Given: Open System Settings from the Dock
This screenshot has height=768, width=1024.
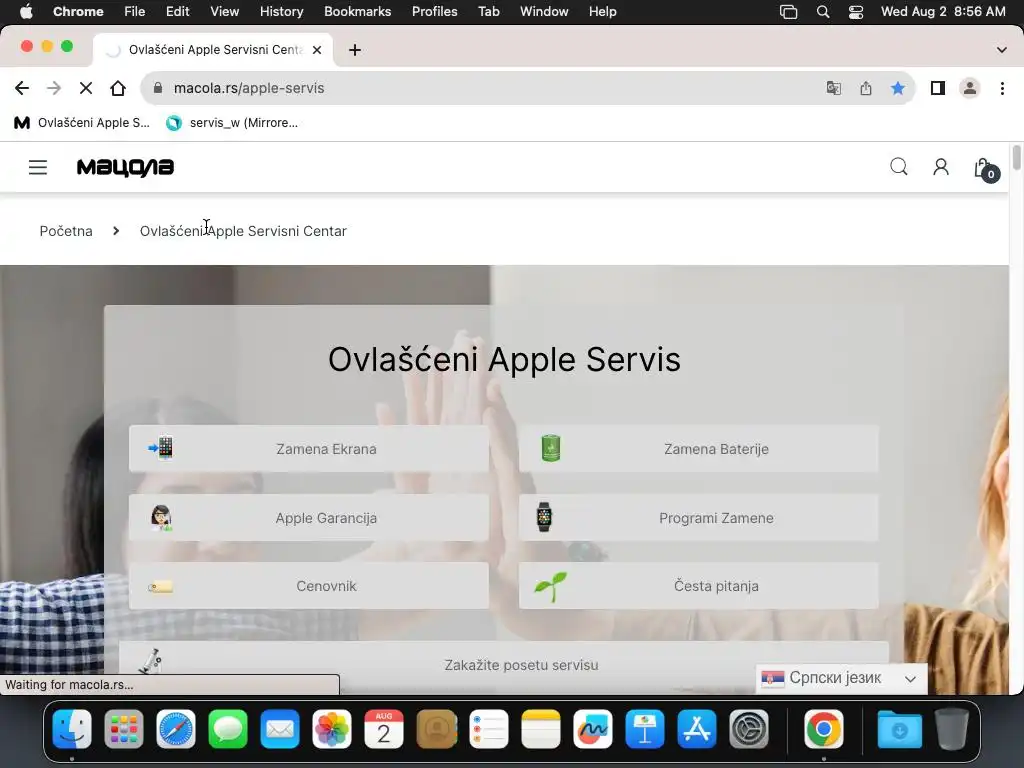Looking at the screenshot, I should 748,729.
